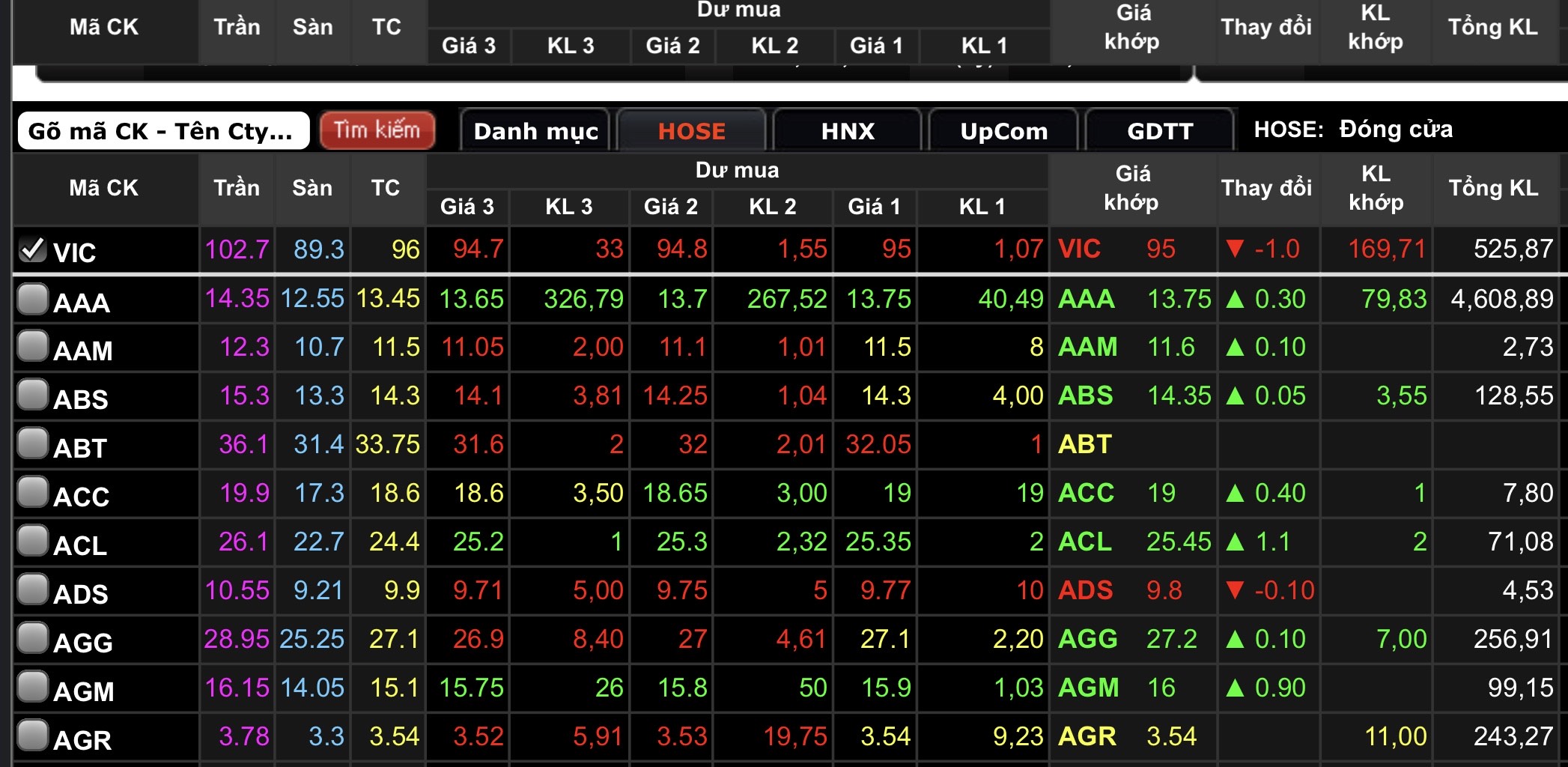Select the ACC ticker in Mã CK column

pyautogui.click(x=82, y=497)
